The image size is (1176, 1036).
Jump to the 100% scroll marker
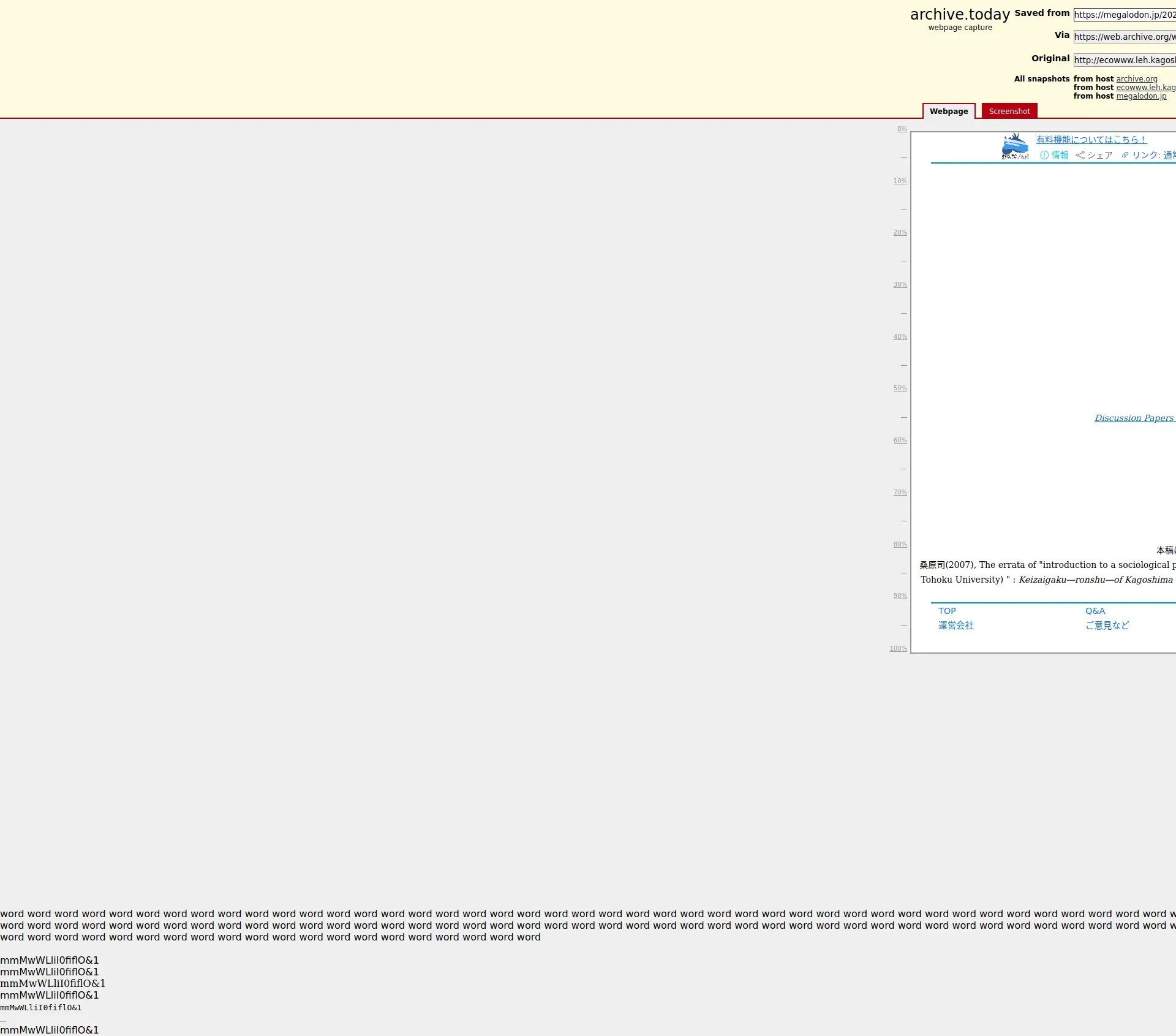(x=898, y=649)
